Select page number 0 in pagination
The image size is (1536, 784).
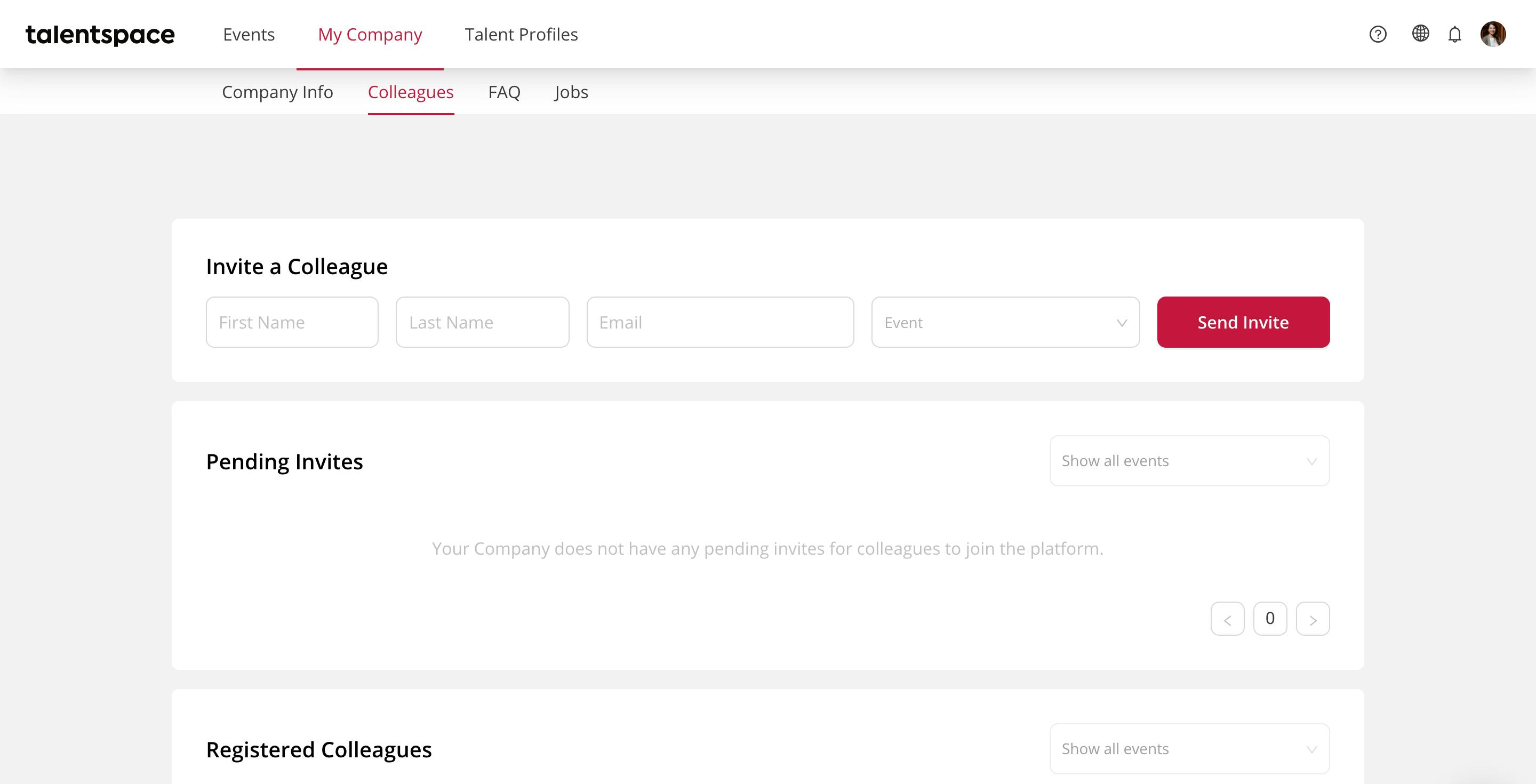[x=1269, y=619]
